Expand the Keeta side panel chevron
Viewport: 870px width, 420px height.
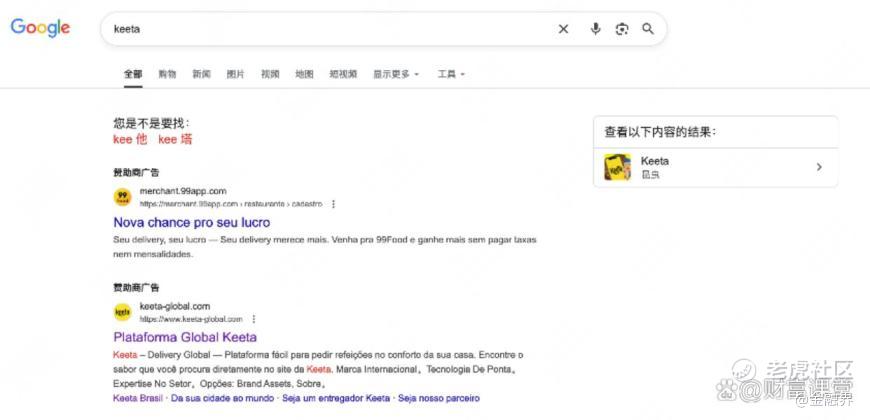tap(819, 167)
